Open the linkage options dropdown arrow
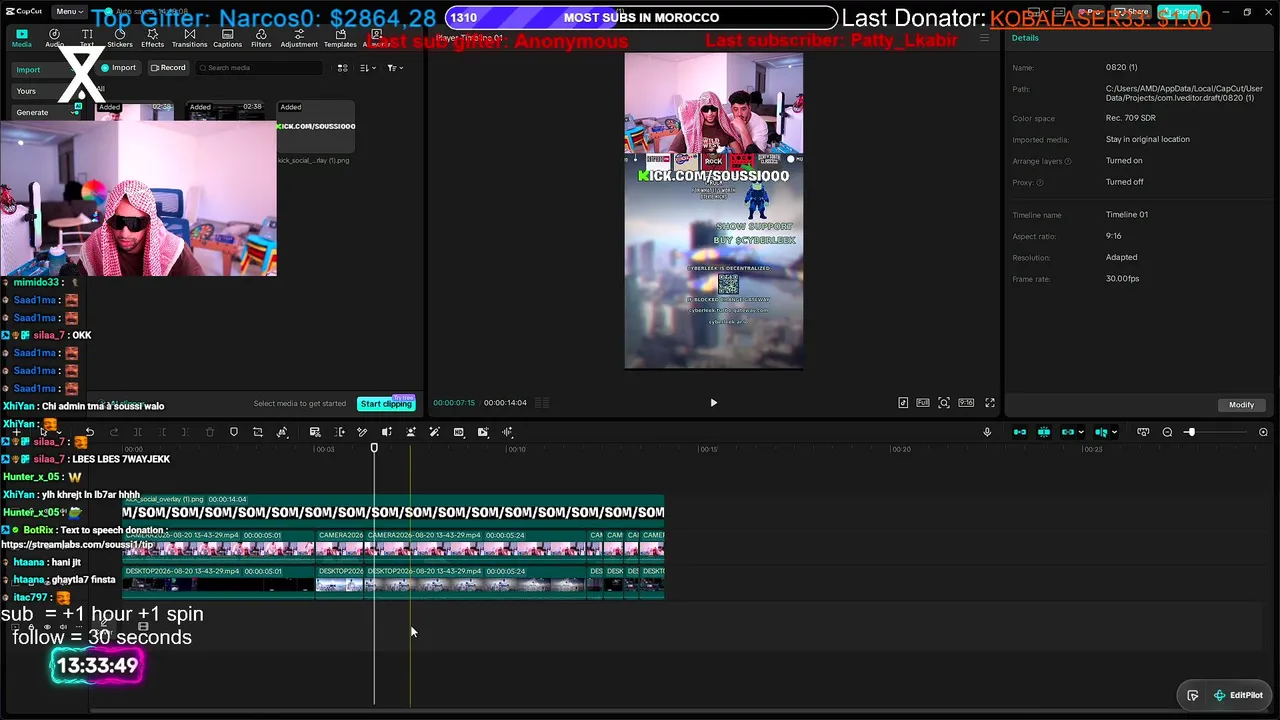The width and height of the screenshot is (1280, 720). pyautogui.click(x=1081, y=433)
